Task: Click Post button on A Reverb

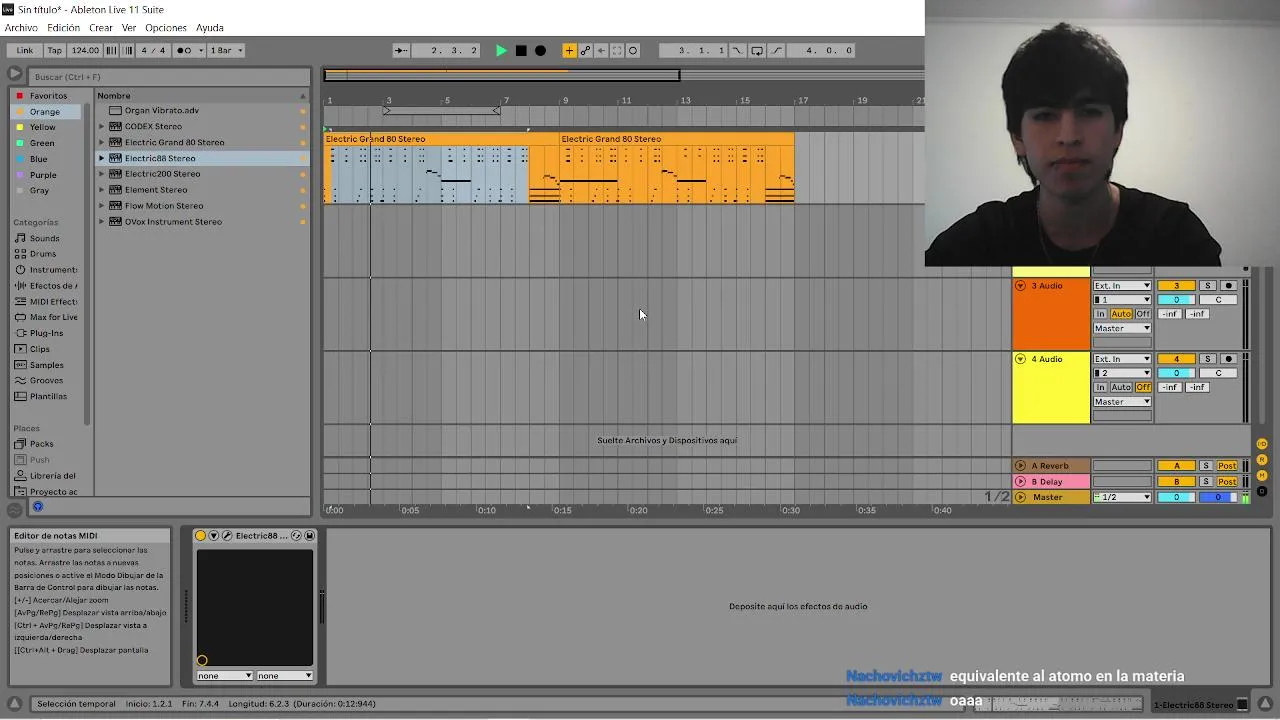Action: [x=1227, y=466]
